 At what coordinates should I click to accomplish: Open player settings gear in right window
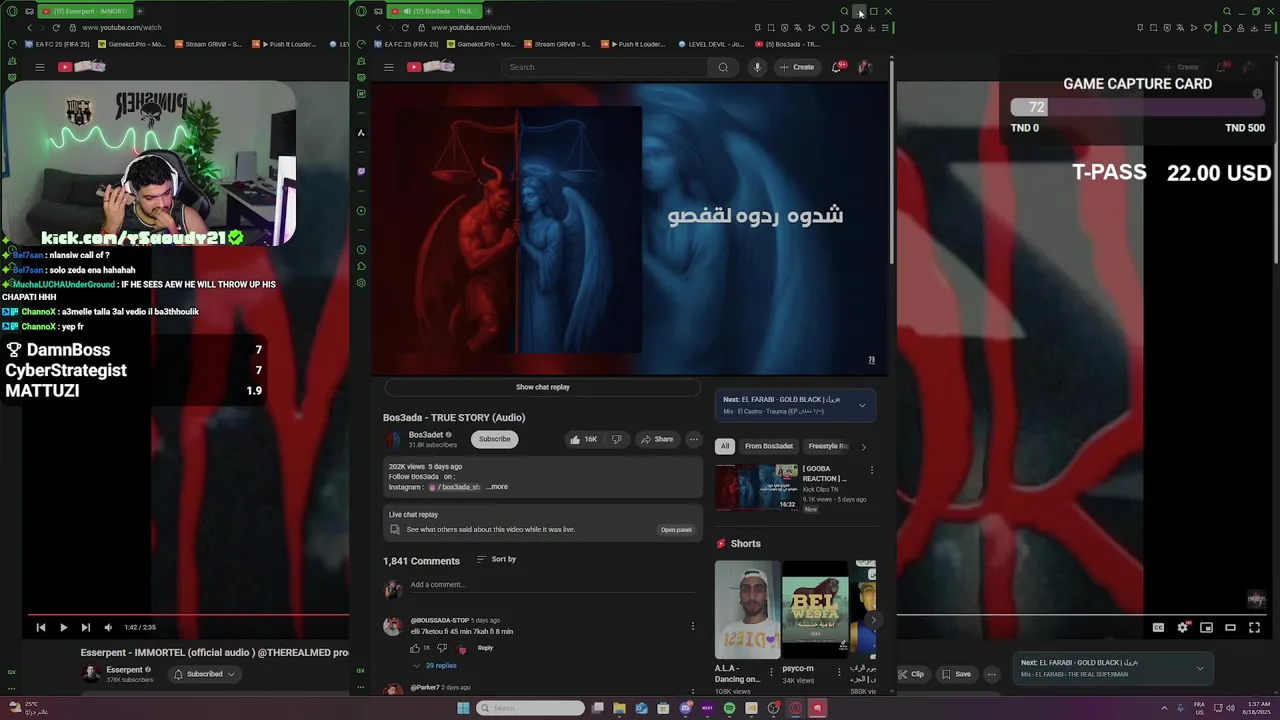tap(1182, 628)
